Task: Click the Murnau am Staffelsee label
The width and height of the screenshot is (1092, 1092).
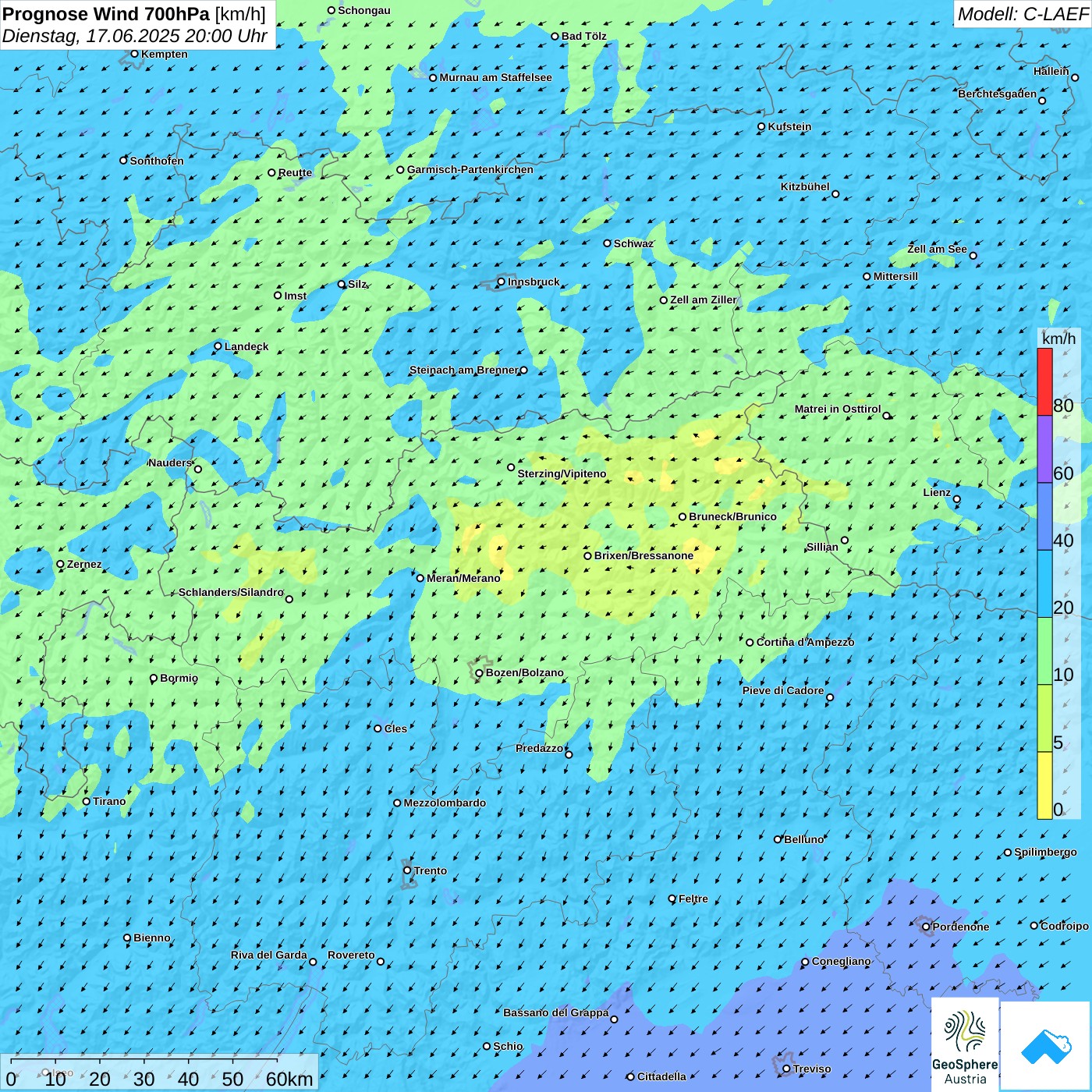Action: point(495,77)
